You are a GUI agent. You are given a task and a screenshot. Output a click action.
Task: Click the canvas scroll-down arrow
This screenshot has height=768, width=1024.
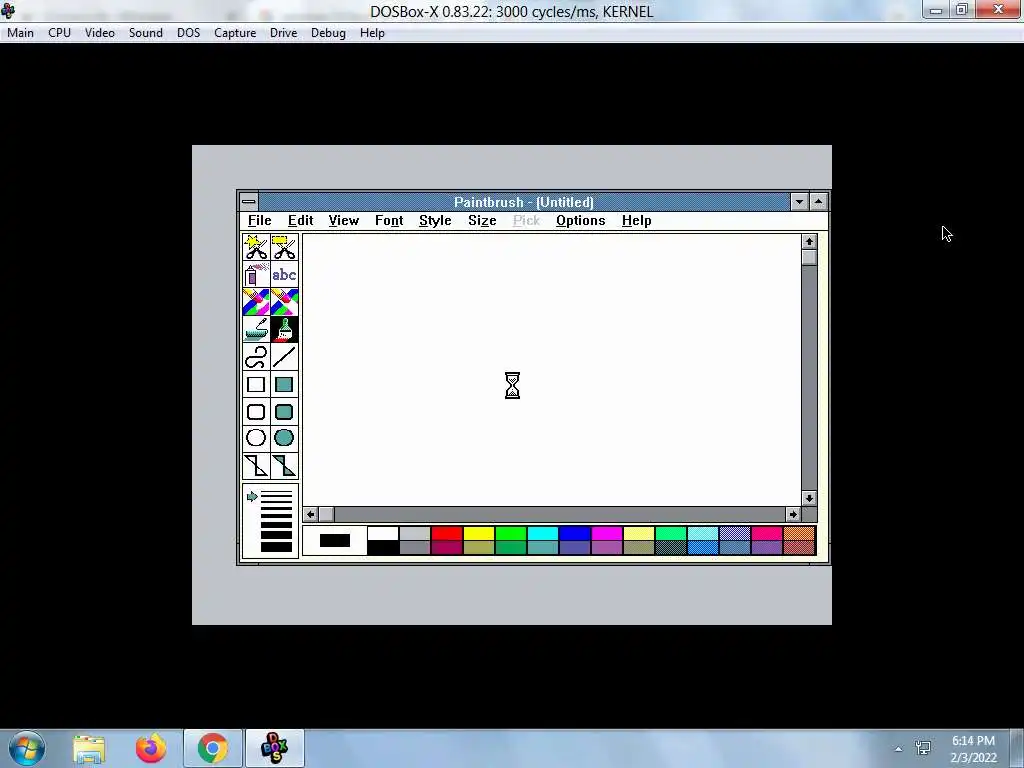point(809,498)
